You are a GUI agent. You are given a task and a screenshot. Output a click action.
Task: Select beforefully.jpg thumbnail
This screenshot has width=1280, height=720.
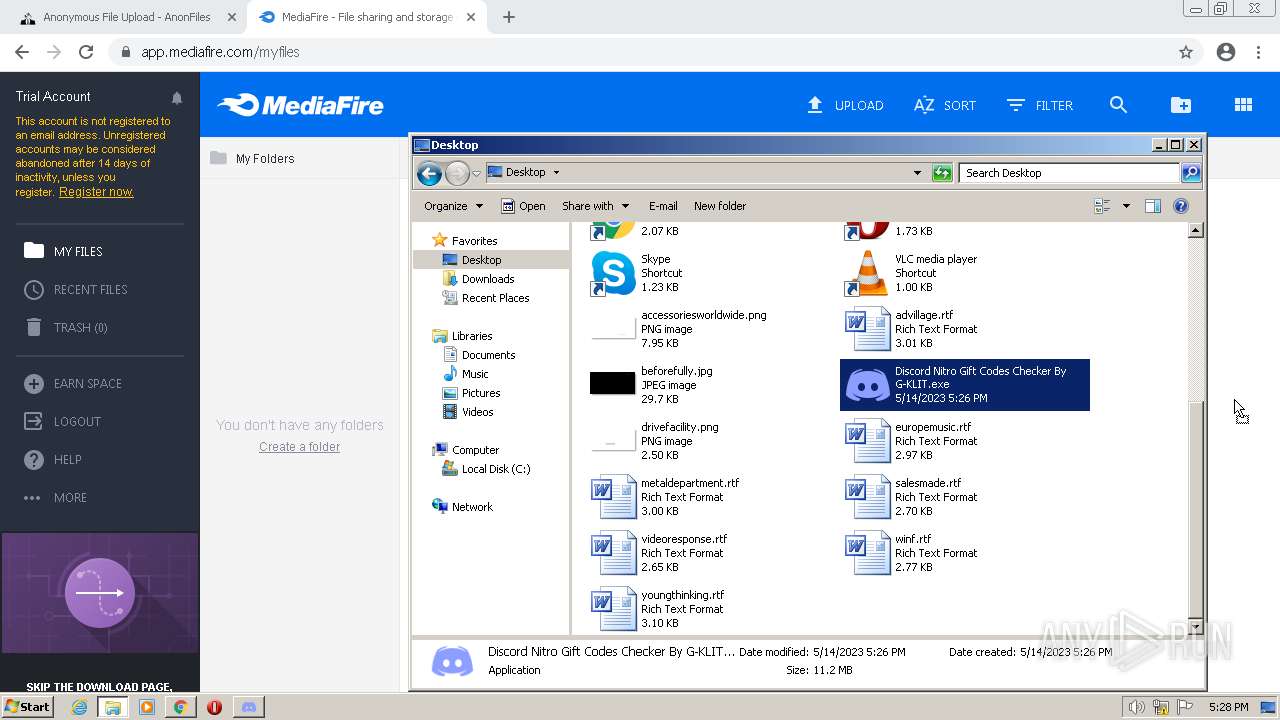click(x=613, y=384)
